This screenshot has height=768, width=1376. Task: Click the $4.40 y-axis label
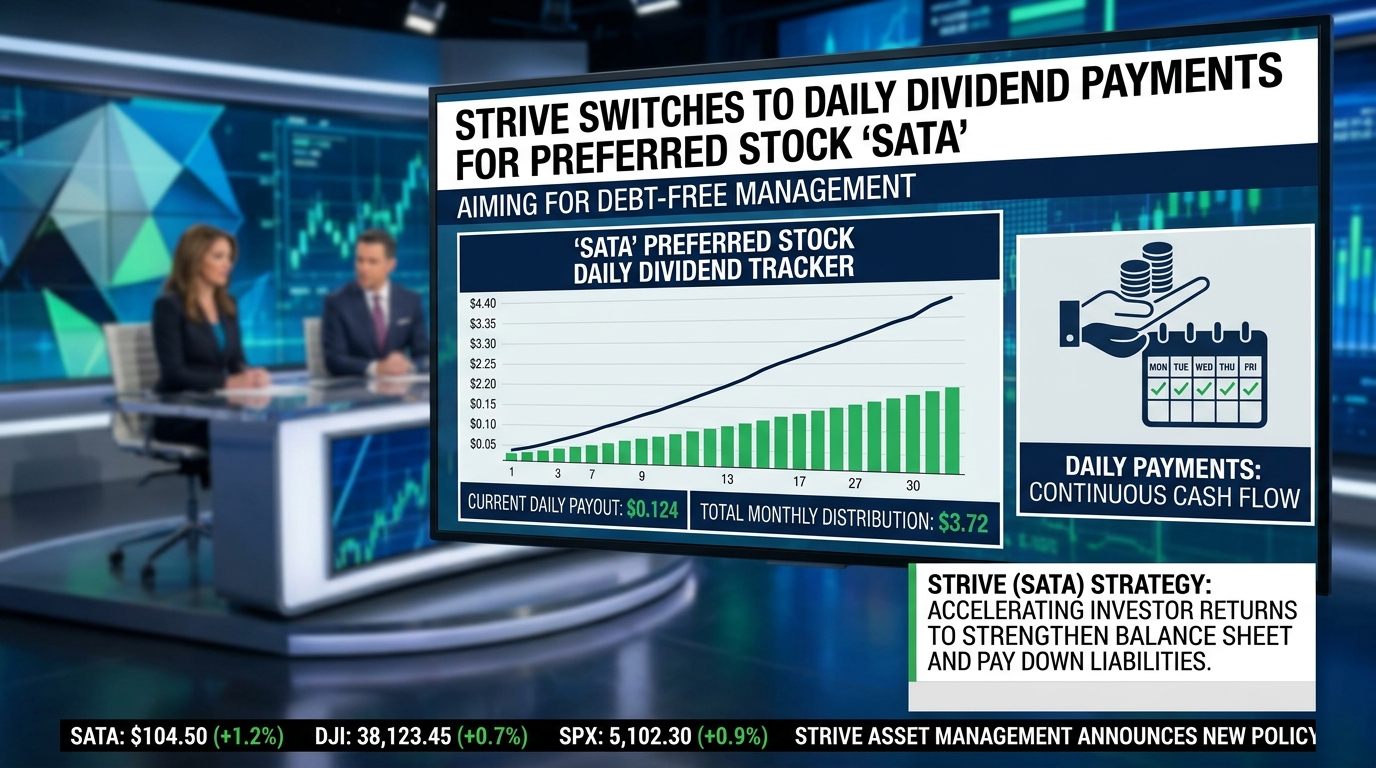point(482,303)
